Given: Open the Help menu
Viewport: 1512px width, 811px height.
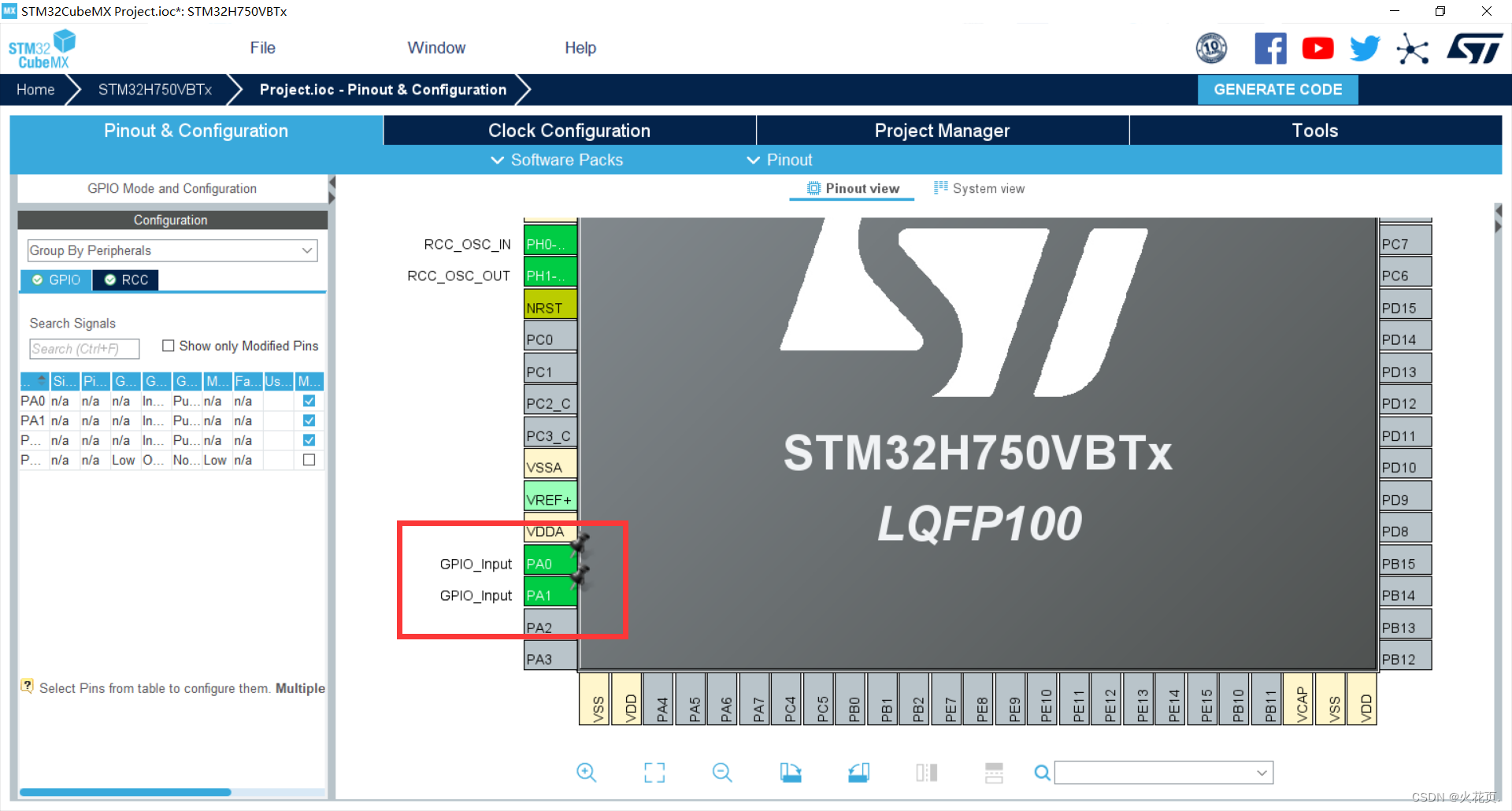Looking at the screenshot, I should click(580, 48).
